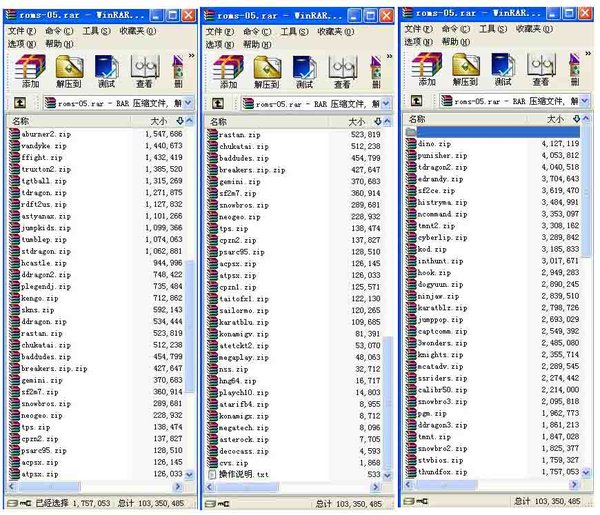The width and height of the screenshot is (600, 515).
Task: Click the 添加 (Add) icon in the middle window
Action: click(228, 72)
